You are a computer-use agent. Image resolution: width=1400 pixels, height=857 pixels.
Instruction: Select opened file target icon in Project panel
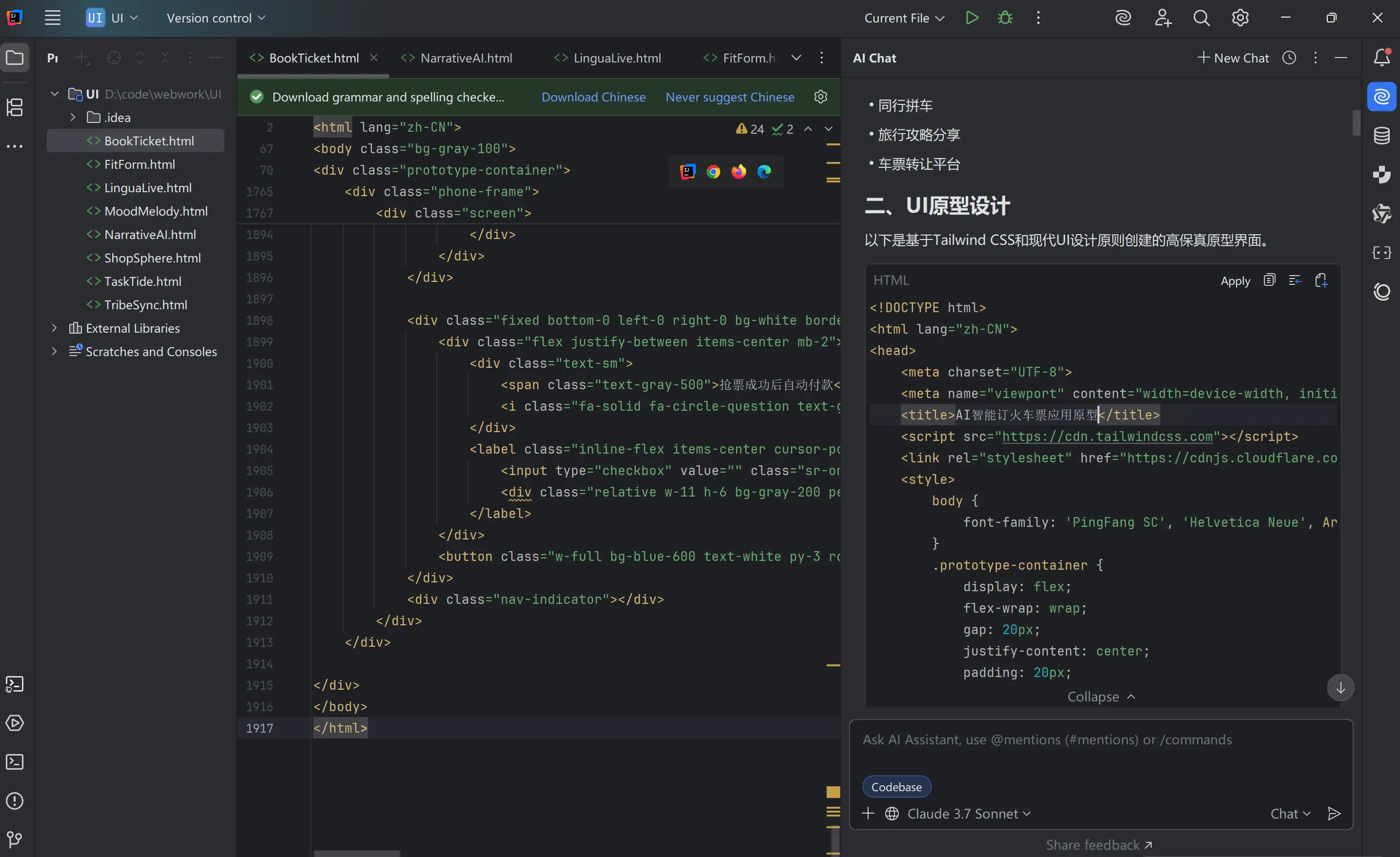pos(114,58)
